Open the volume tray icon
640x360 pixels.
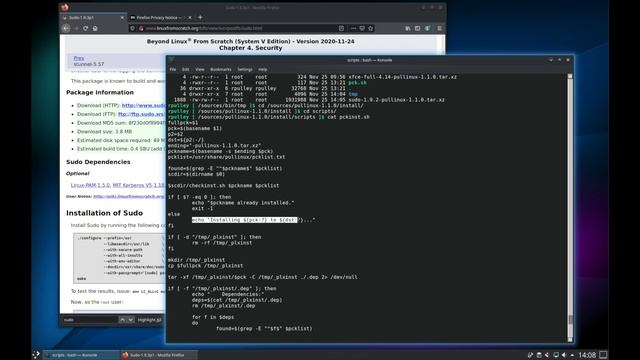point(564,355)
